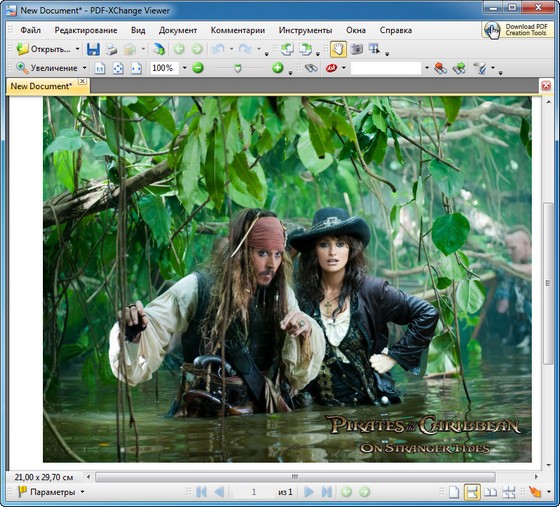Click the green Zoom Out minus button
This screenshot has width=560, height=507.
(198, 67)
